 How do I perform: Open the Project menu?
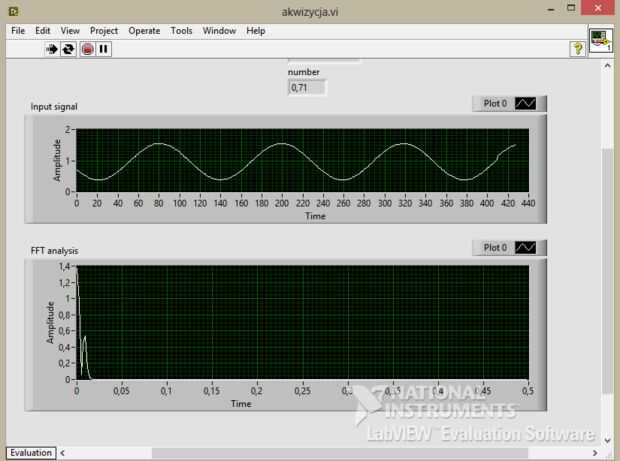tap(104, 31)
